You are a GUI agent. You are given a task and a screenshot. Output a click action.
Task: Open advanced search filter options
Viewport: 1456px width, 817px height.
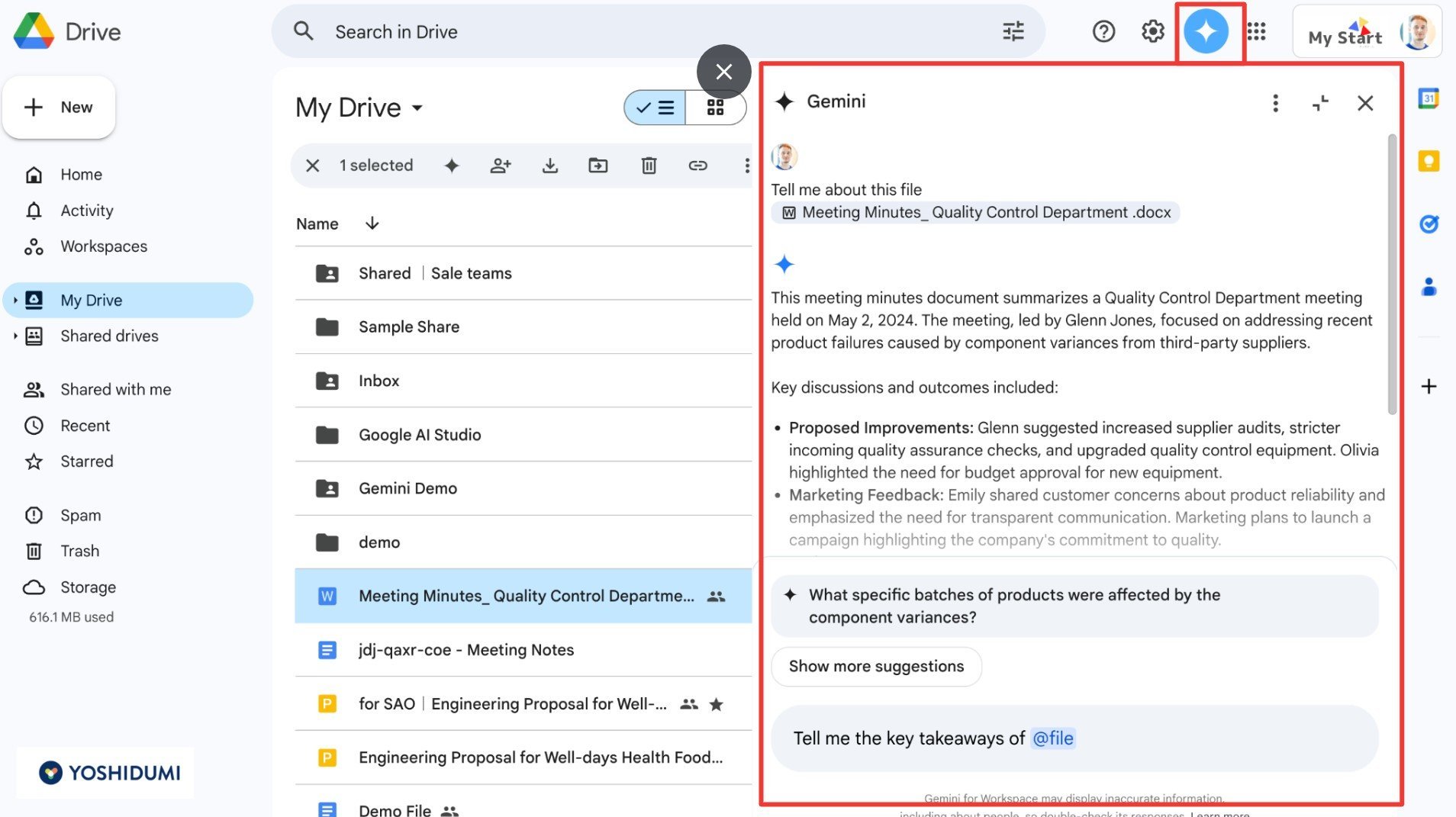1013,31
